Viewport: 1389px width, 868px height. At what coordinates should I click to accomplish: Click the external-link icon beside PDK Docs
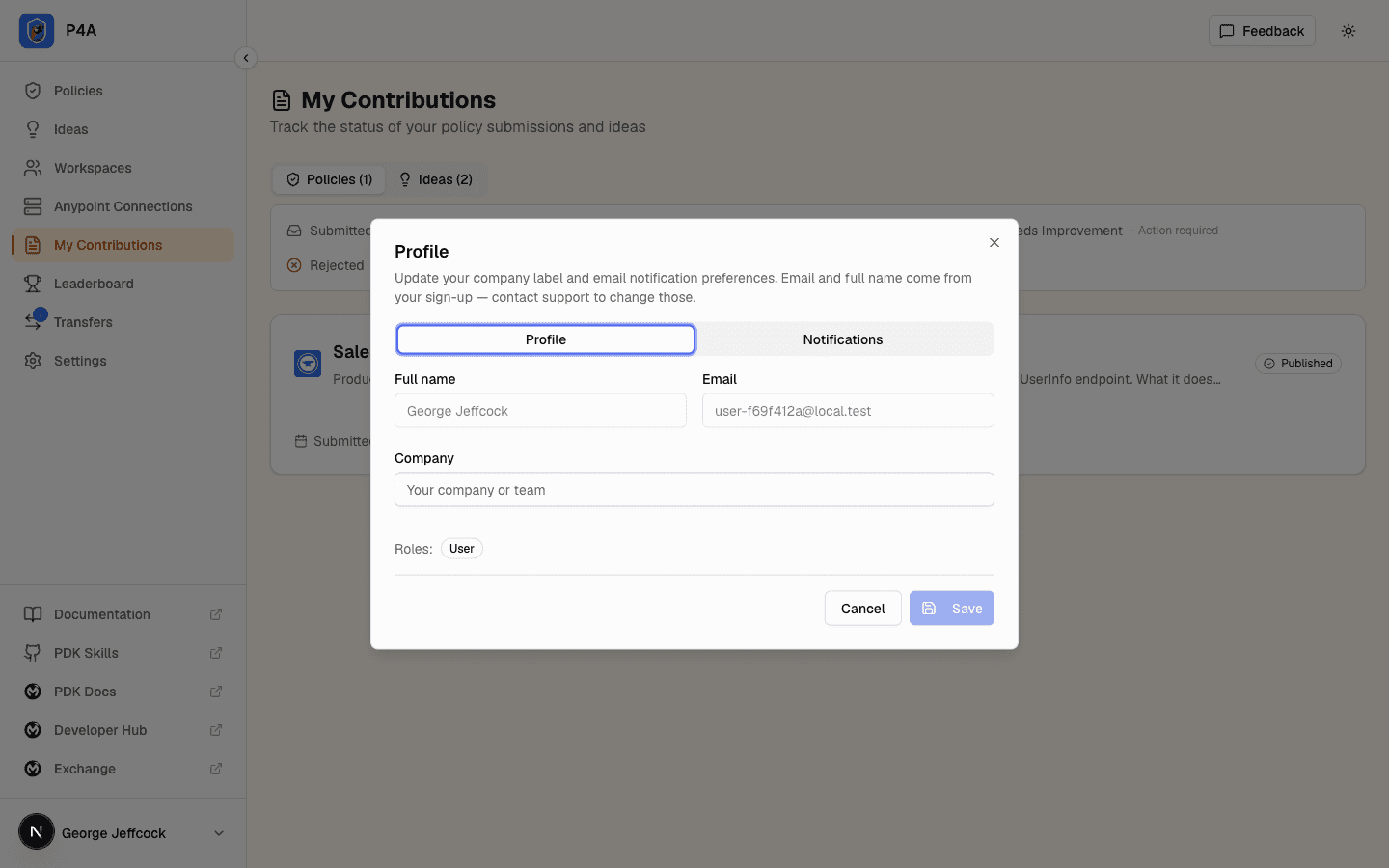216,692
